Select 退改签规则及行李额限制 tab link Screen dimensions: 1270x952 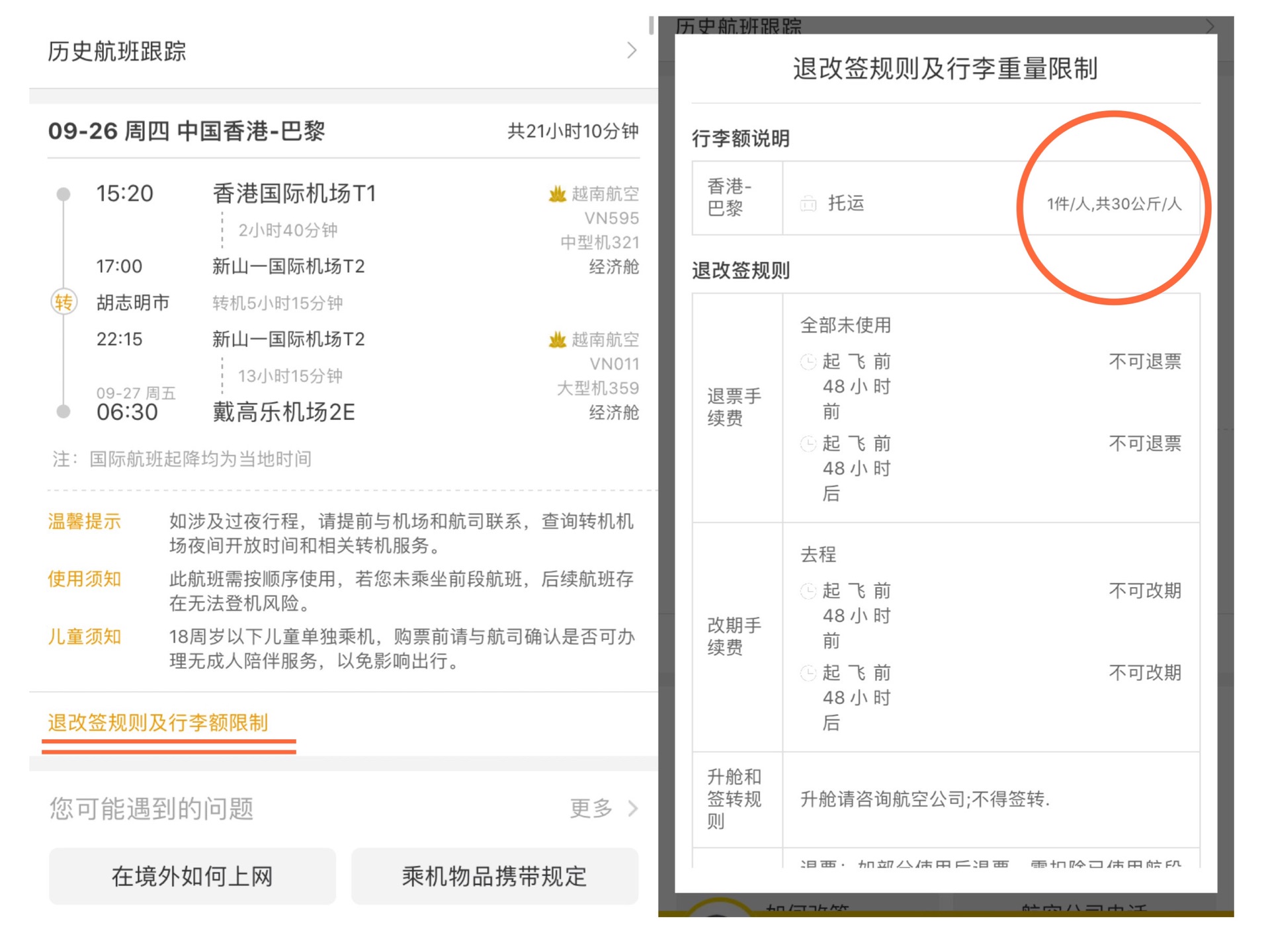[x=157, y=723]
